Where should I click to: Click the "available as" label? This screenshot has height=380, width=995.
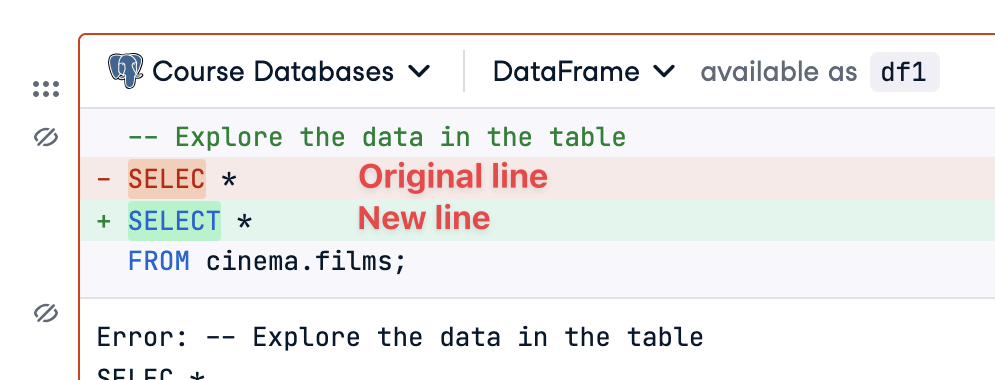(x=779, y=72)
